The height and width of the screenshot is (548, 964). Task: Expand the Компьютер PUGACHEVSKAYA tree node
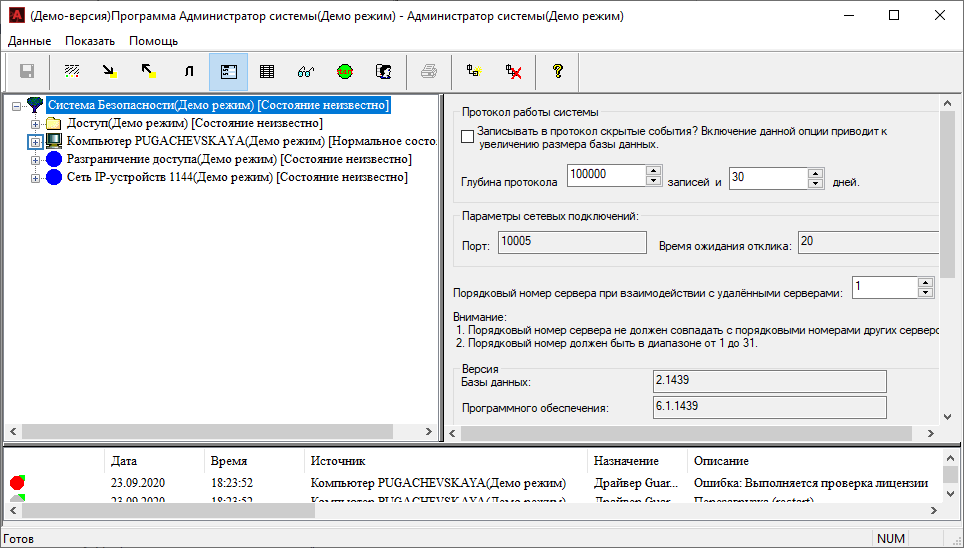(36, 141)
